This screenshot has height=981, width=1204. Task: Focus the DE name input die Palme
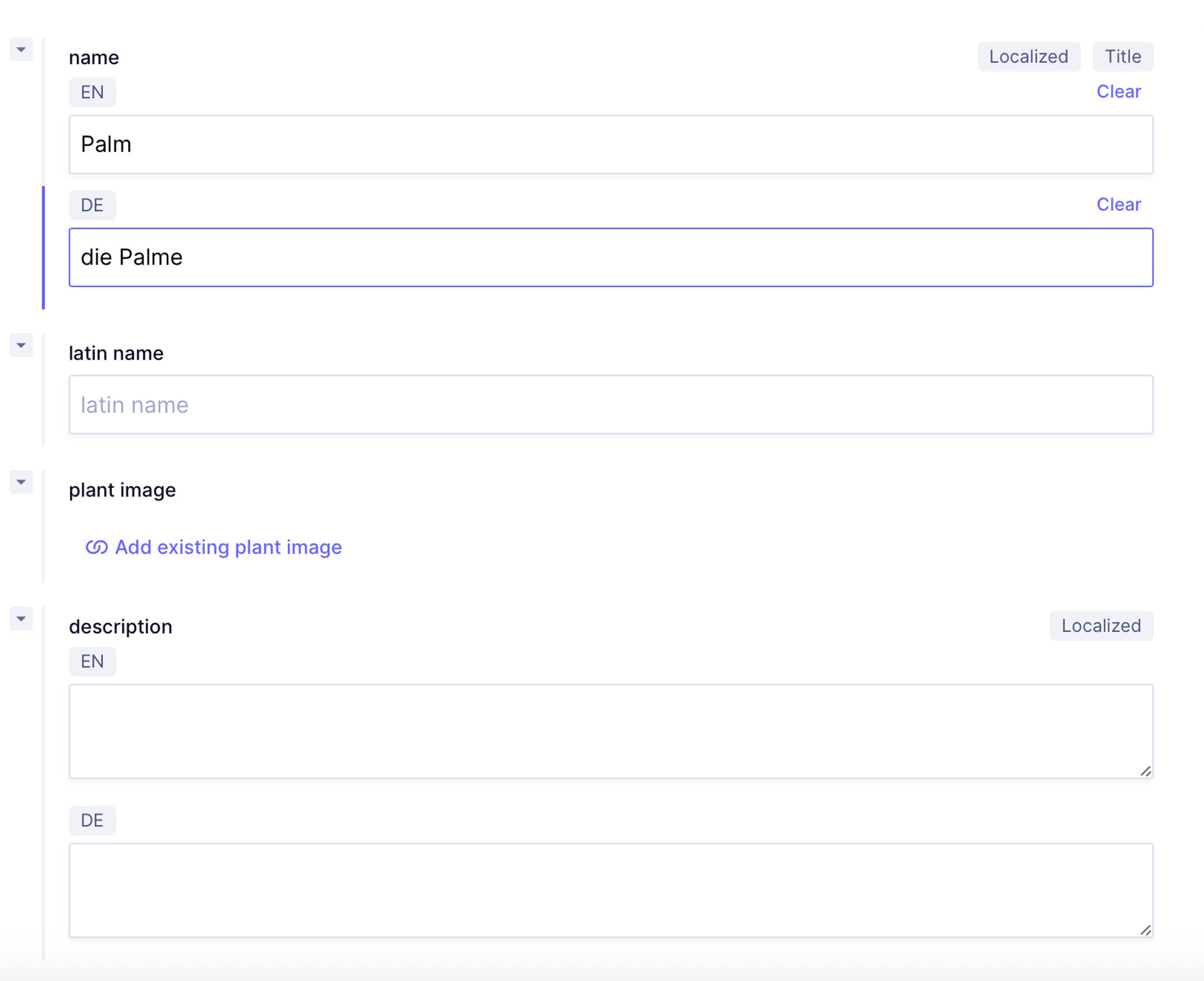pos(610,257)
